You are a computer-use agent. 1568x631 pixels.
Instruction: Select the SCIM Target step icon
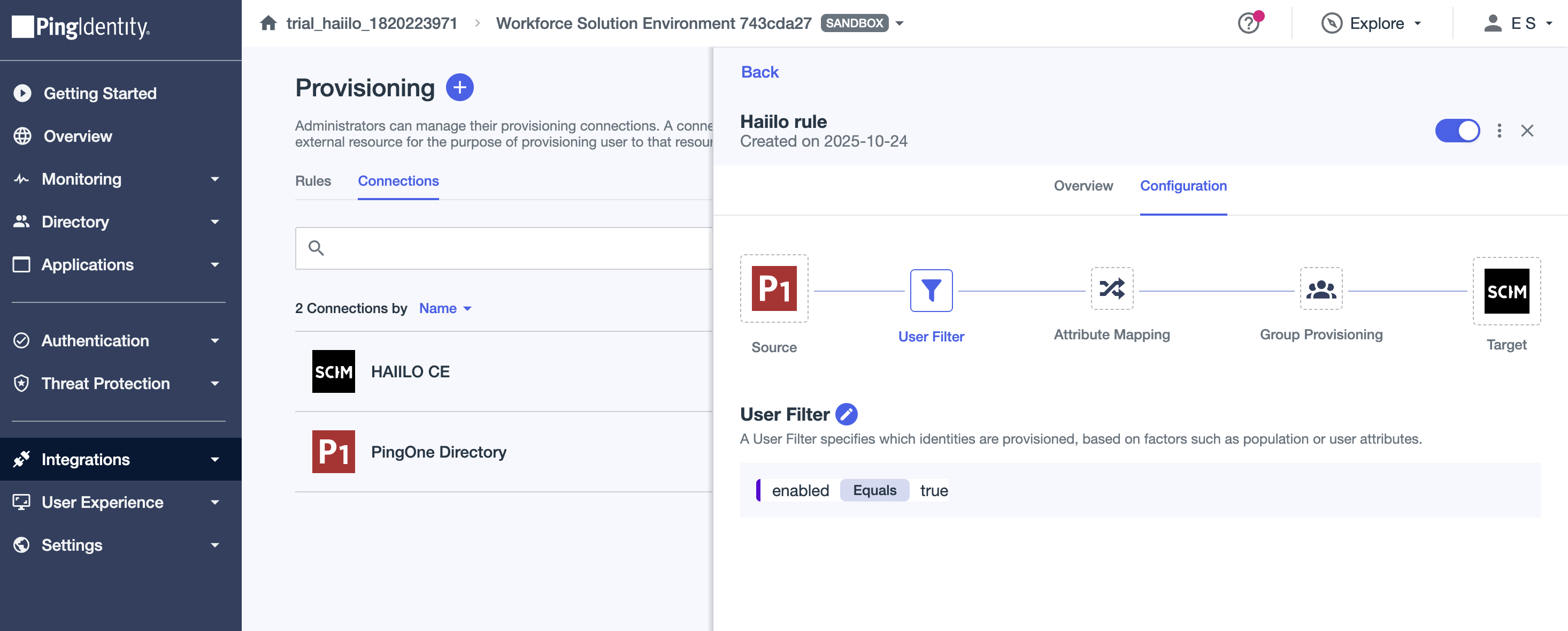1506,291
